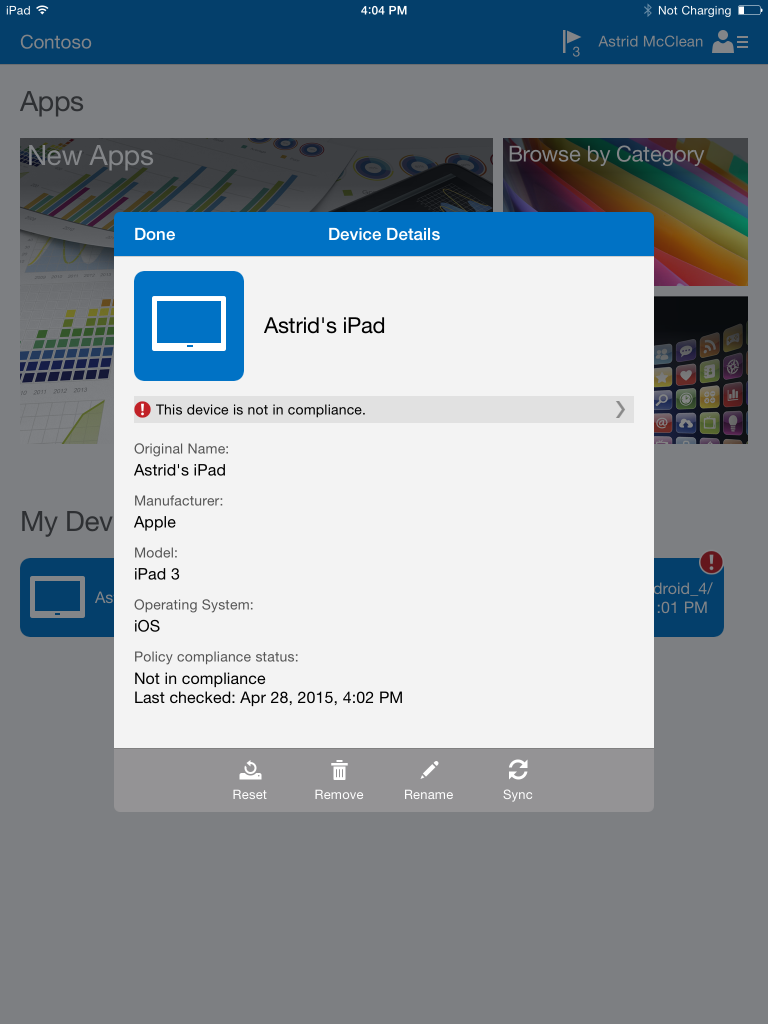
Task: Tap Bluetooth icon in status bar
Action: click(648, 10)
